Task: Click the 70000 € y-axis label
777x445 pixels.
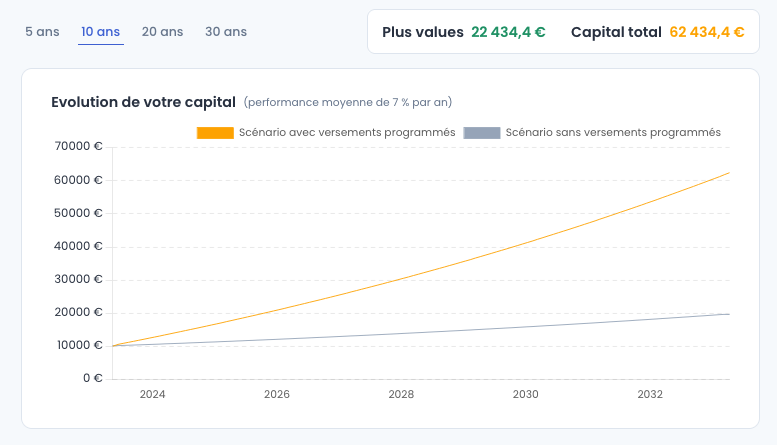Action: pyautogui.click(x=78, y=146)
